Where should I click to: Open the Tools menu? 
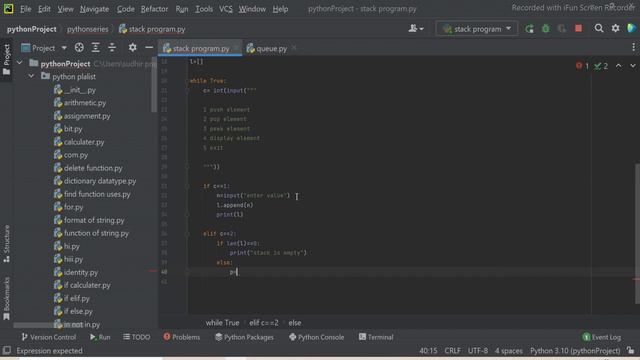pos(204,9)
